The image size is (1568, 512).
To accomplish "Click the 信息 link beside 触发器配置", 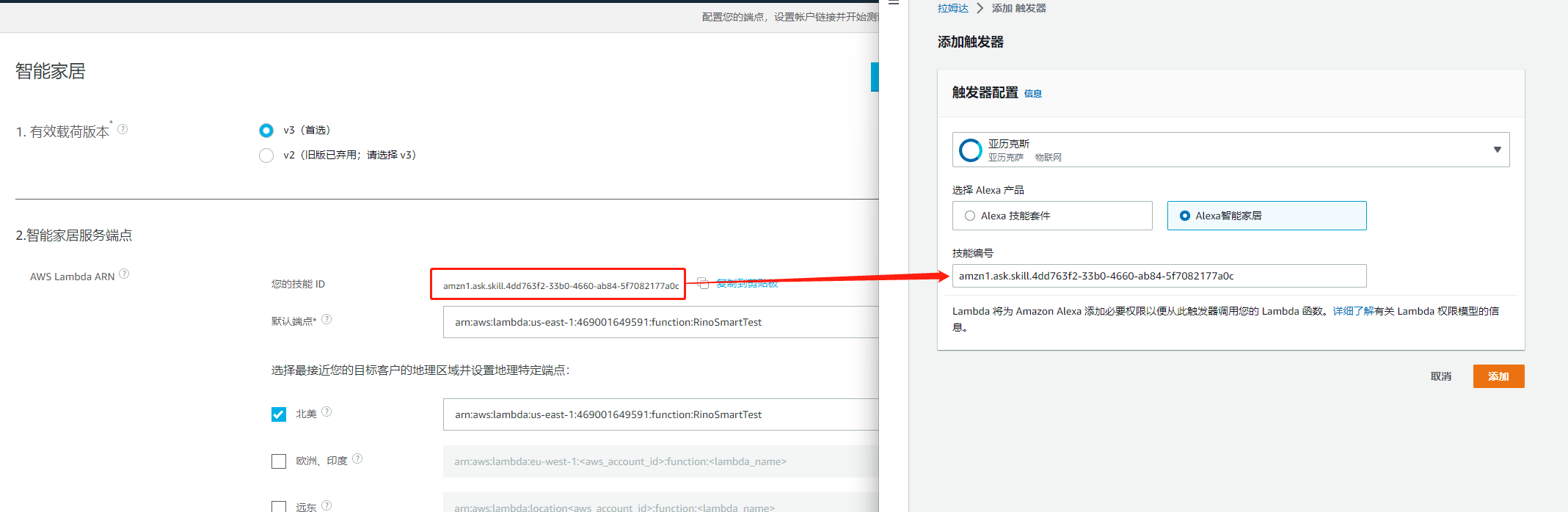I will tap(1033, 94).
